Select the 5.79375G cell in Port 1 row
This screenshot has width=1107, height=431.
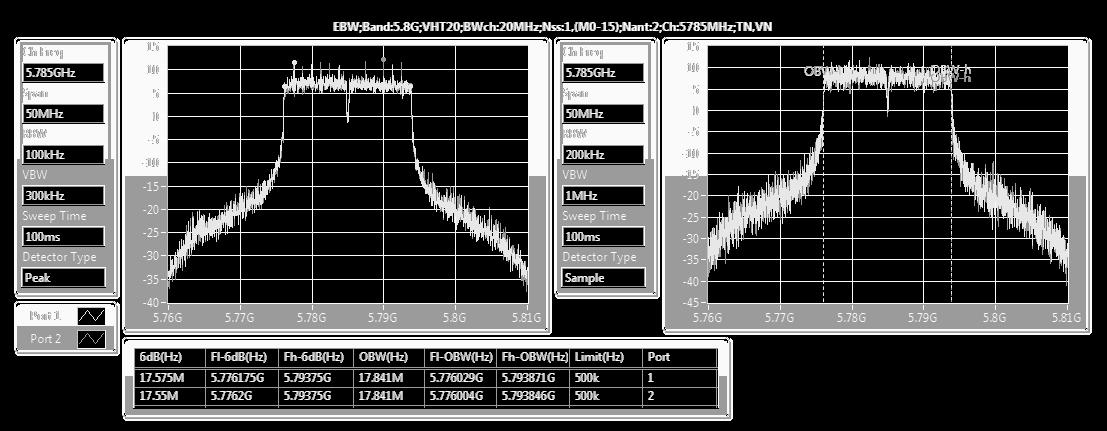(x=316, y=378)
